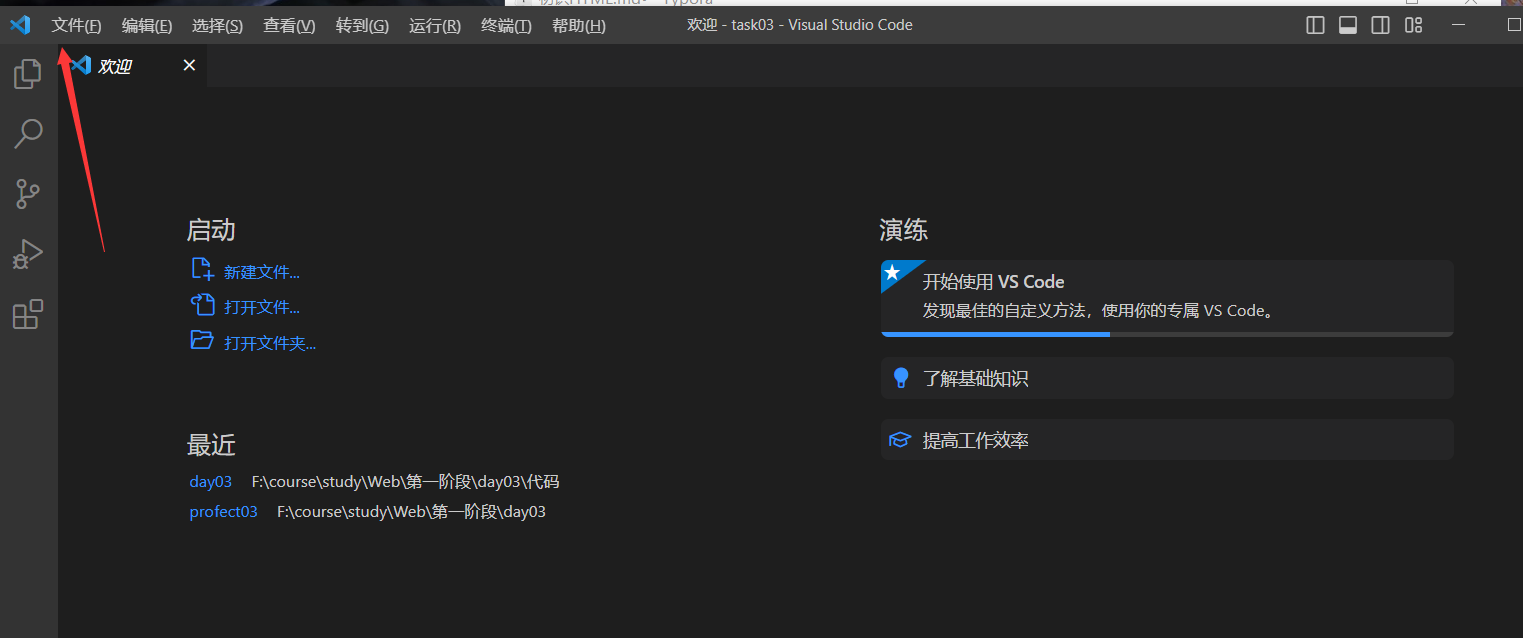The image size is (1523, 638).
Task: Toggle the bottom panel layout icon
Action: (1348, 25)
